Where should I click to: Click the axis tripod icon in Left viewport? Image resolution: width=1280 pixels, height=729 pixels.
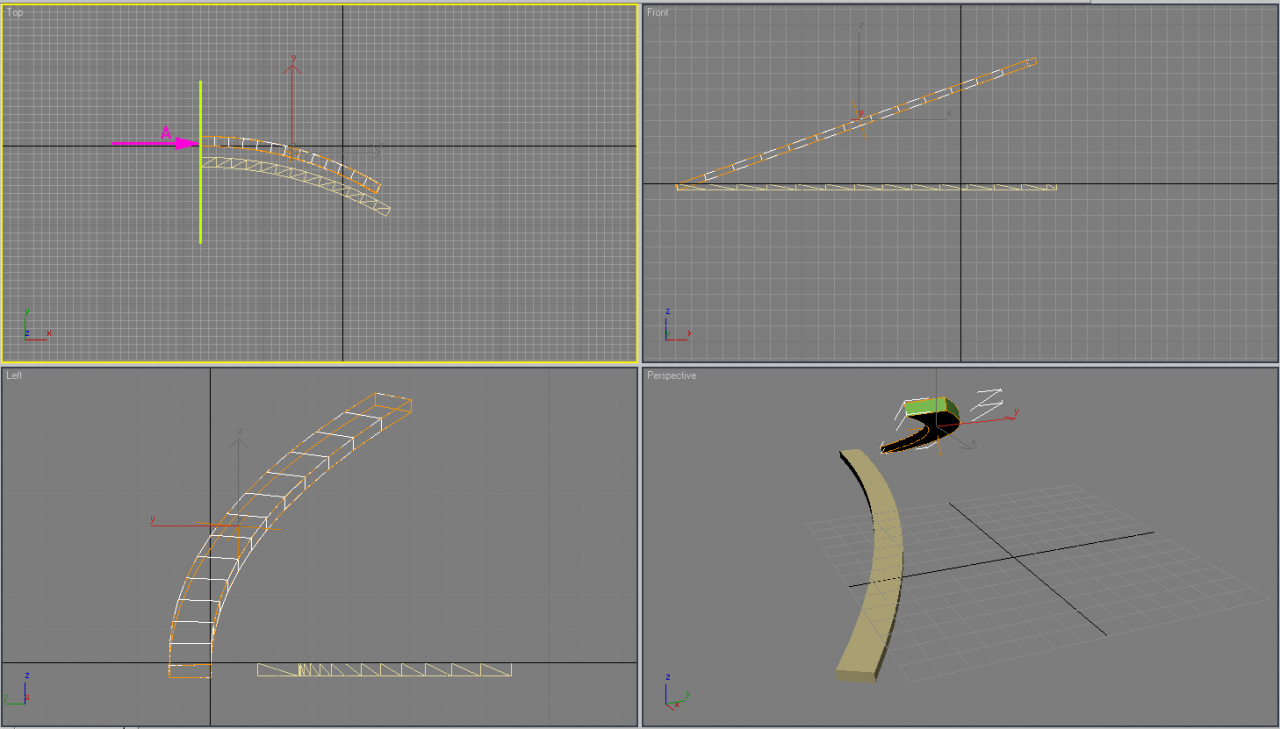(x=16, y=690)
